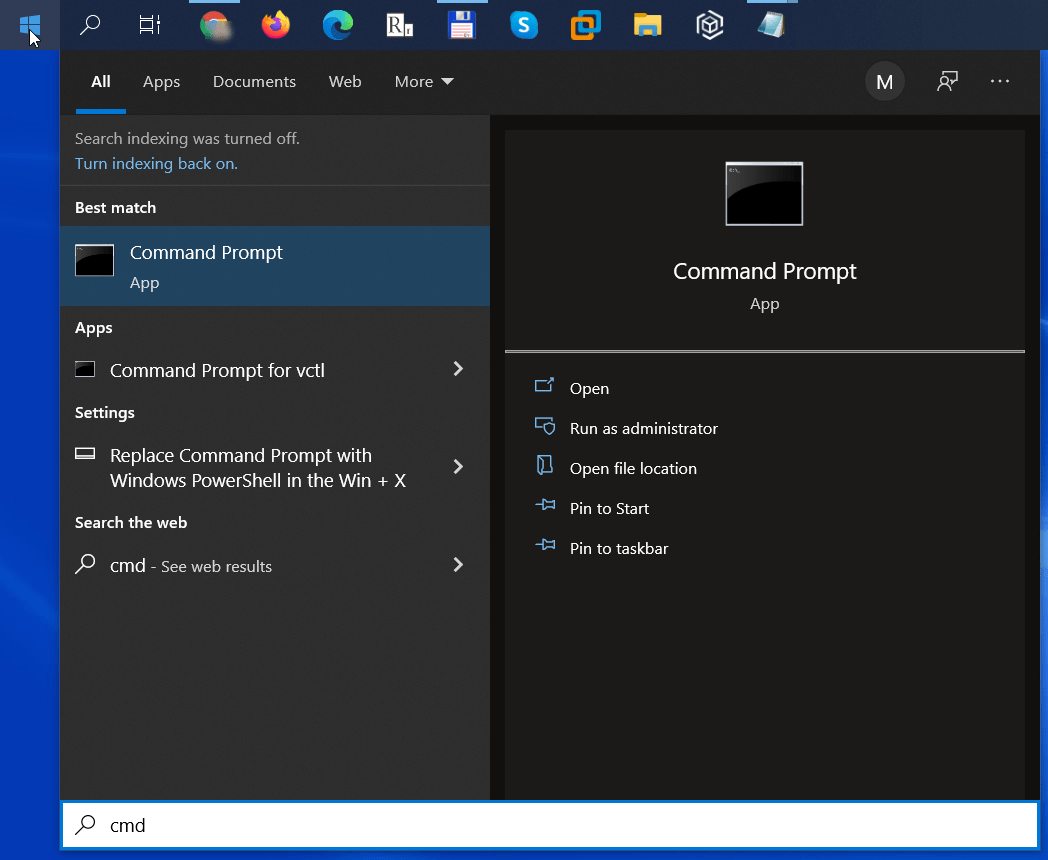This screenshot has height=860, width=1048.
Task: Open Skype from the taskbar
Action: point(524,25)
